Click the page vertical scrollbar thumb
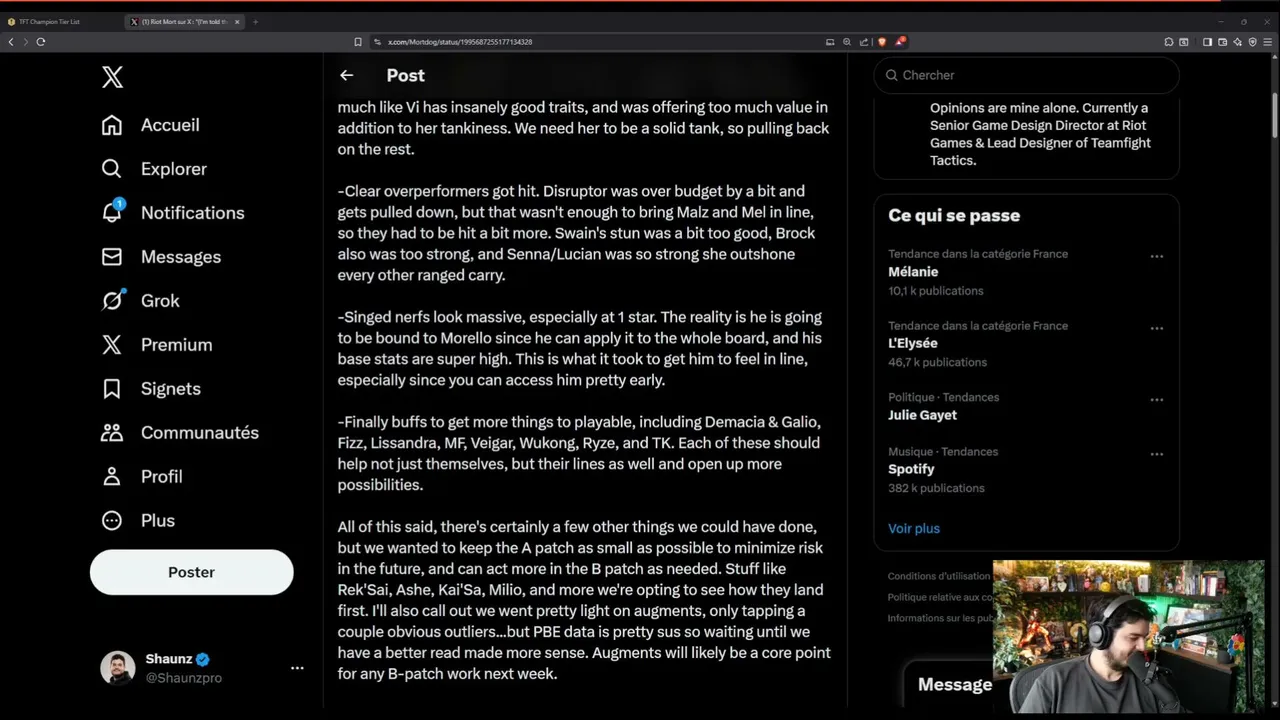1280x720 pixels. (x=1275, y=116)
